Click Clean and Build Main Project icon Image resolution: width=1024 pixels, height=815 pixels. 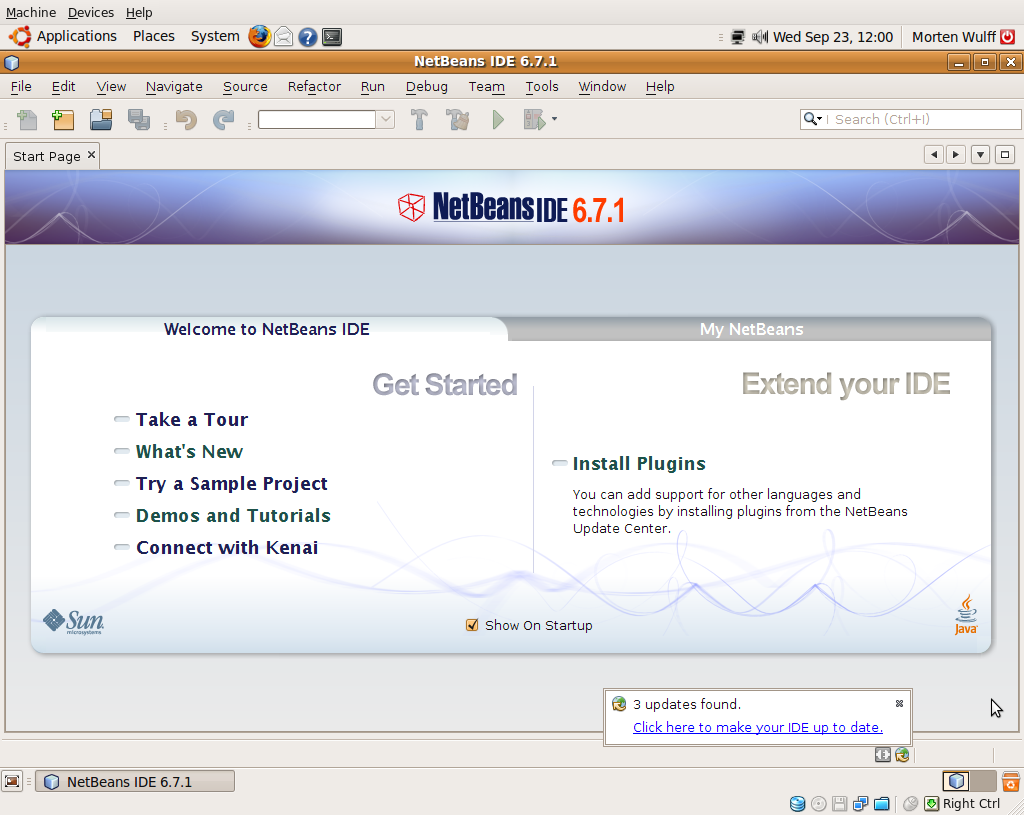(x=457, y=120)
